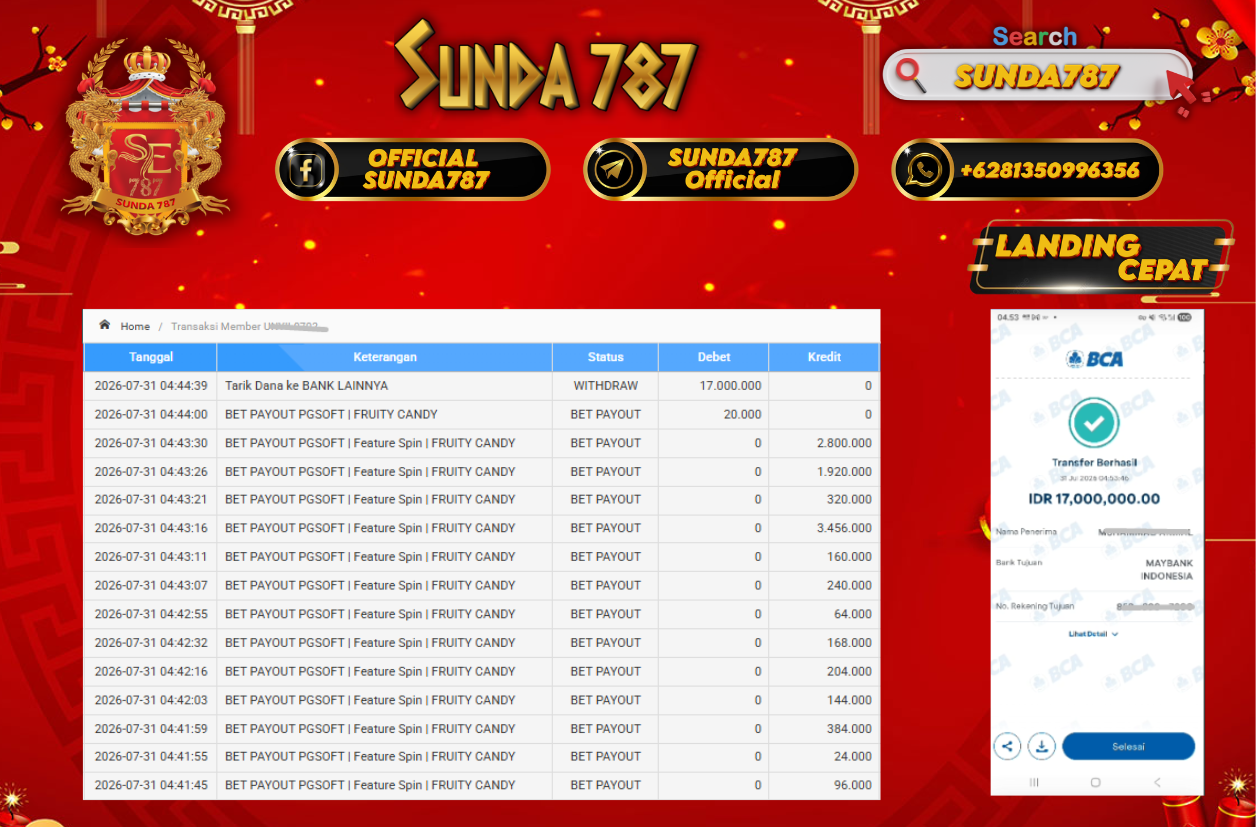Click date 2026-07-31 04:42:55
This screenshot has height=827, width=1256.
pos(151,614)
